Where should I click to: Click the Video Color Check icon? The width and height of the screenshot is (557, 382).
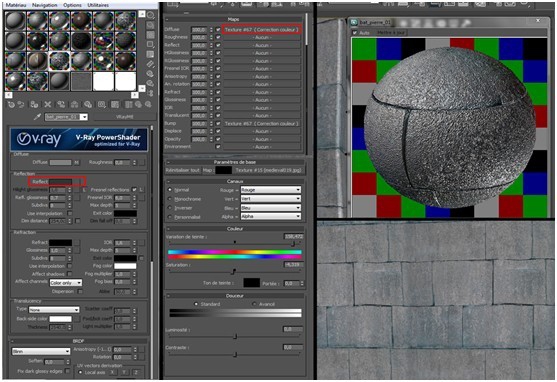[151, 54]
